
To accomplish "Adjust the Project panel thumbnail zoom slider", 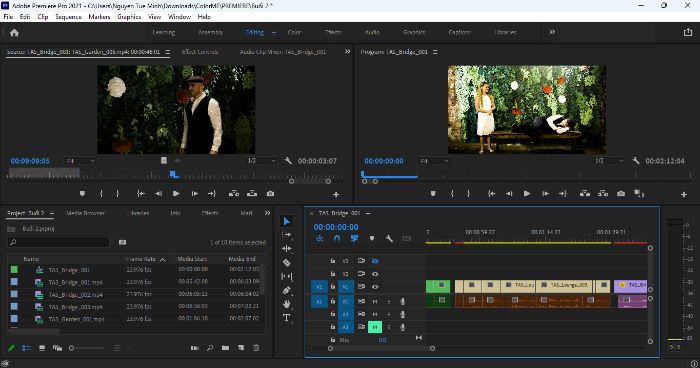I will (87, 348).
